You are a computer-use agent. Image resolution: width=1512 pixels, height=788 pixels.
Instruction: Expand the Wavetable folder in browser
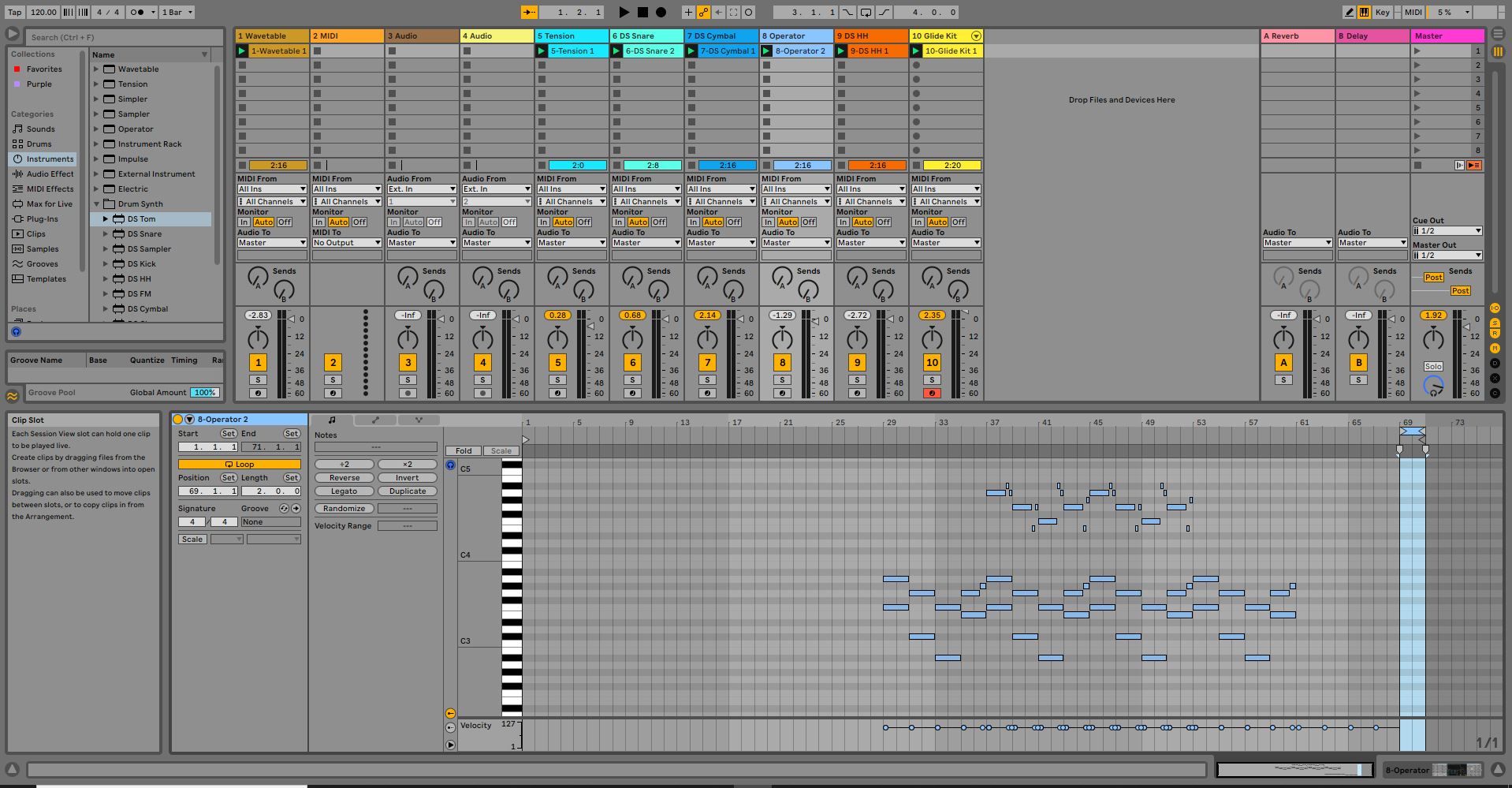pos(96,69)
